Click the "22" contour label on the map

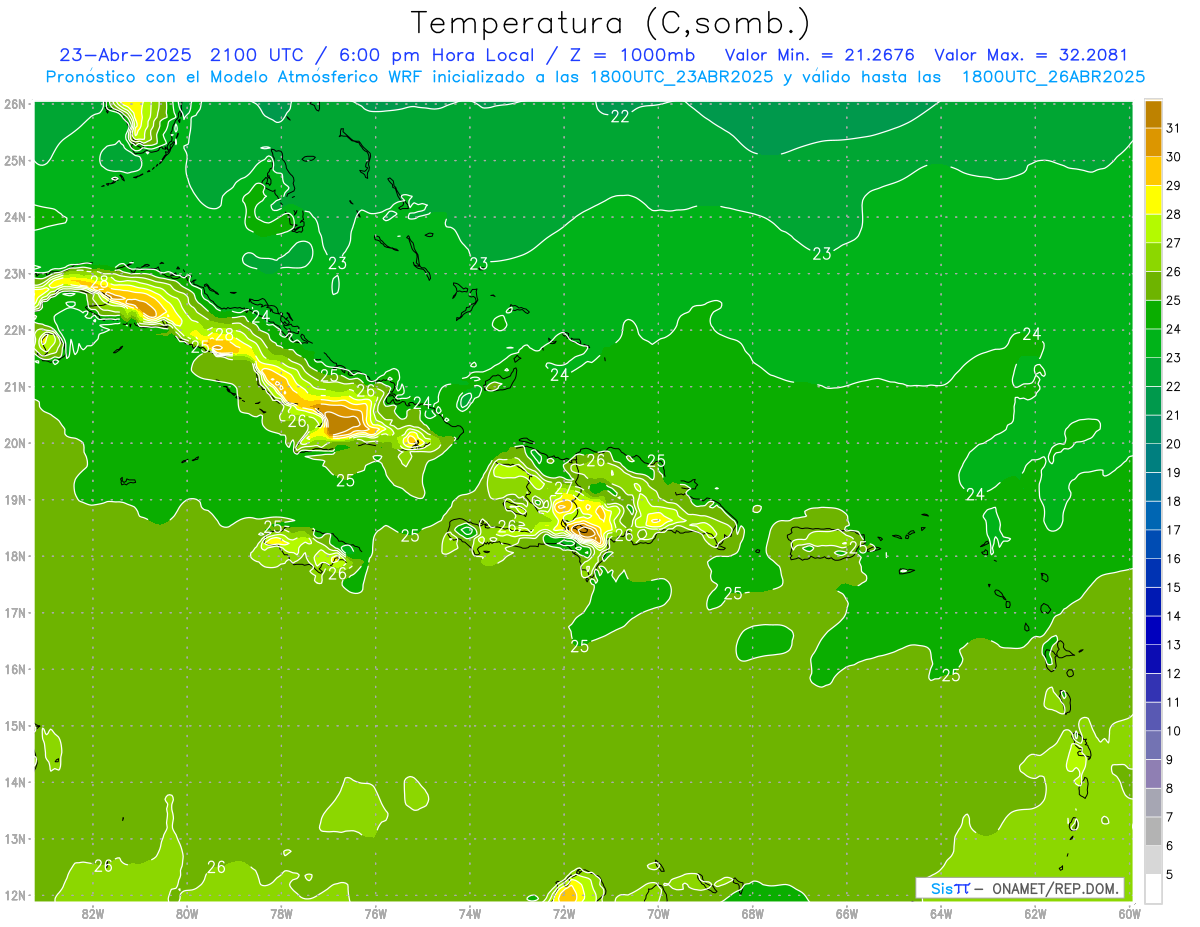pos(620,116)
